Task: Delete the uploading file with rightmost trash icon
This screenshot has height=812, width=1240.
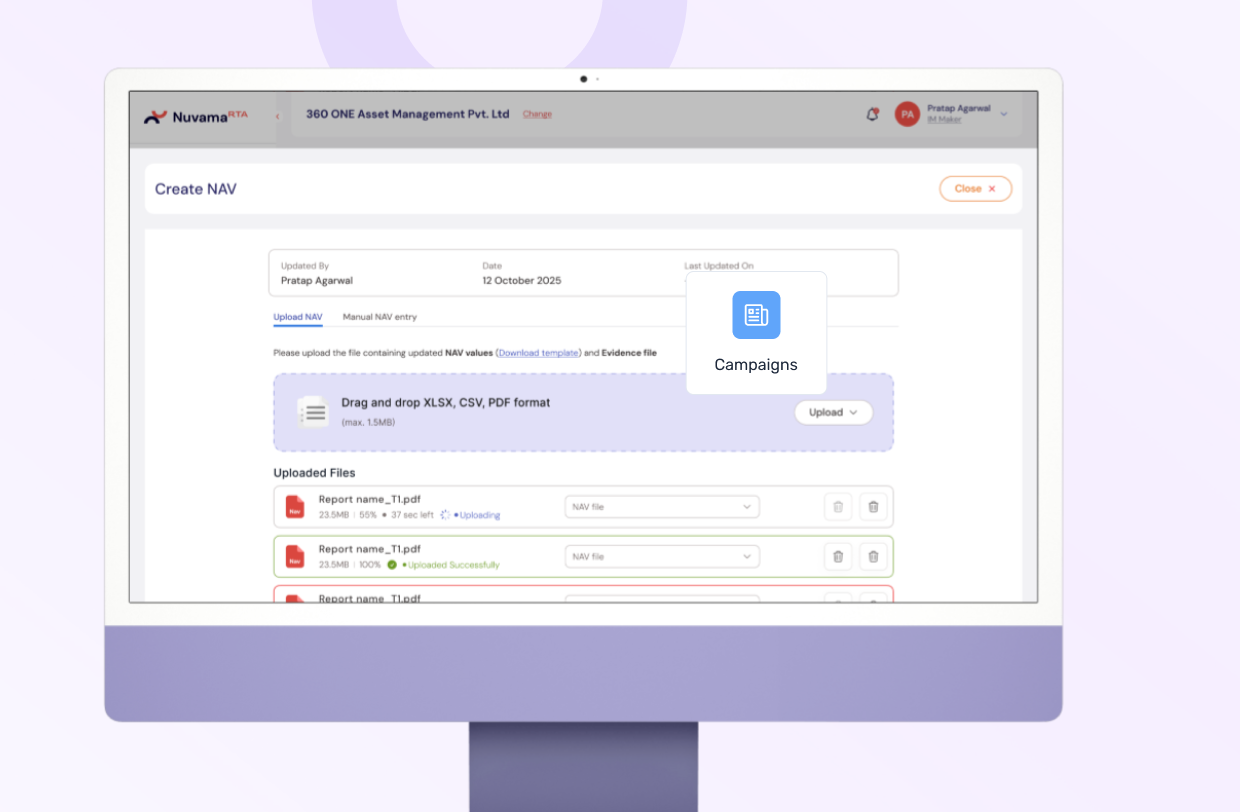Action: tap(873, 507)
